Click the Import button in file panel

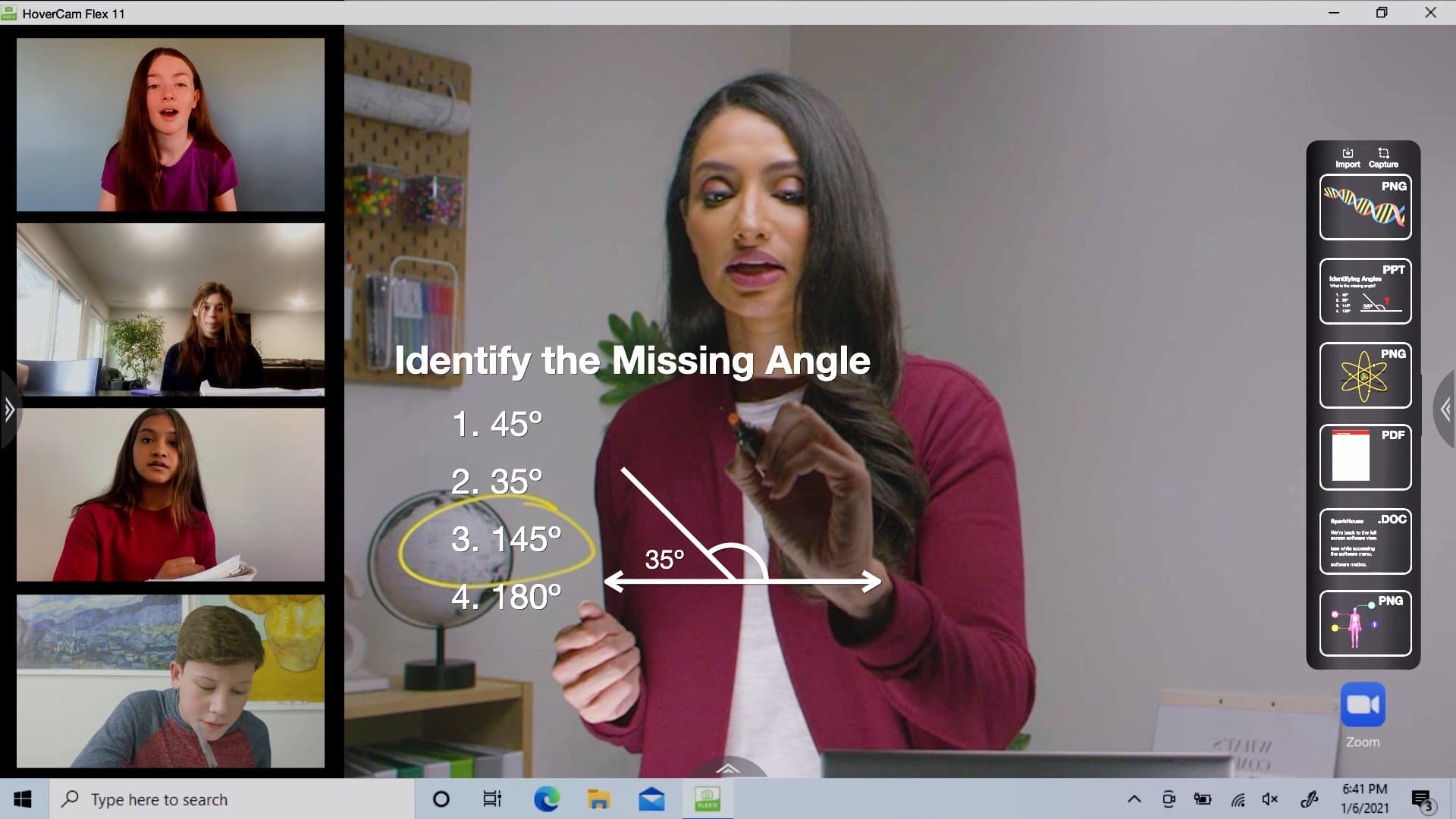pos(1347,158)
